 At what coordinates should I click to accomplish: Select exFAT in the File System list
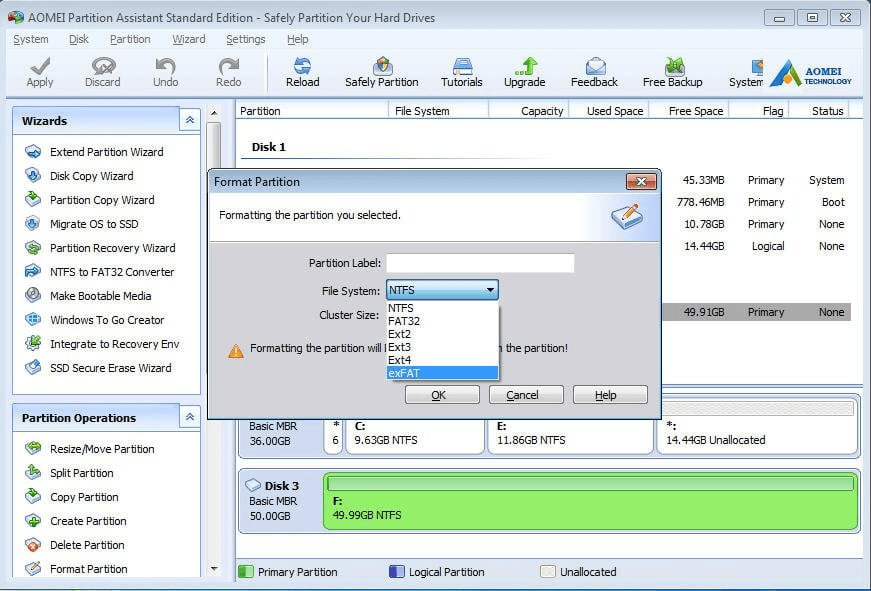click(x=441, y=372)
